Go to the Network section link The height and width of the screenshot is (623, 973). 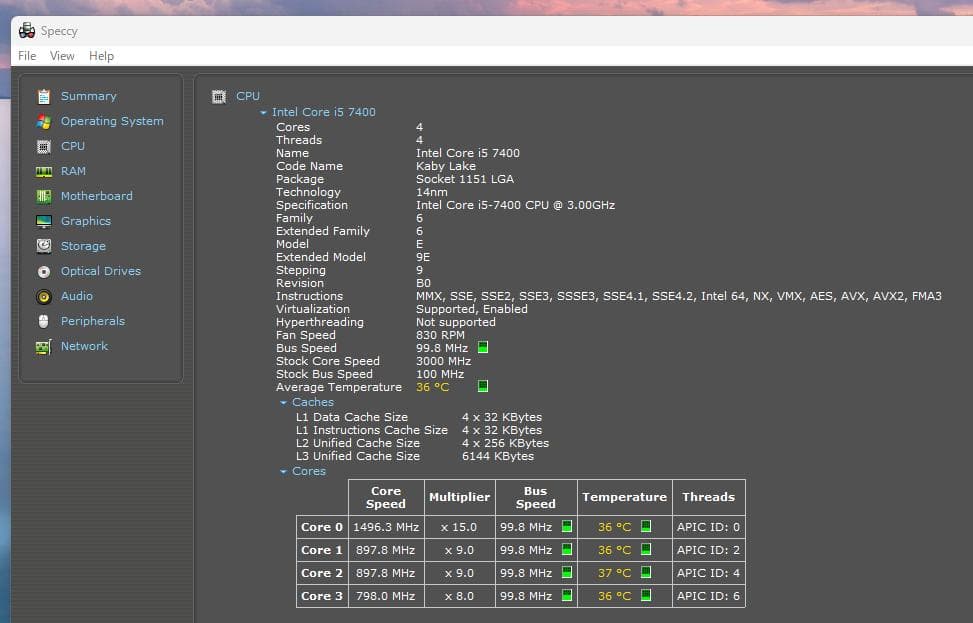(x=84, y=346)
